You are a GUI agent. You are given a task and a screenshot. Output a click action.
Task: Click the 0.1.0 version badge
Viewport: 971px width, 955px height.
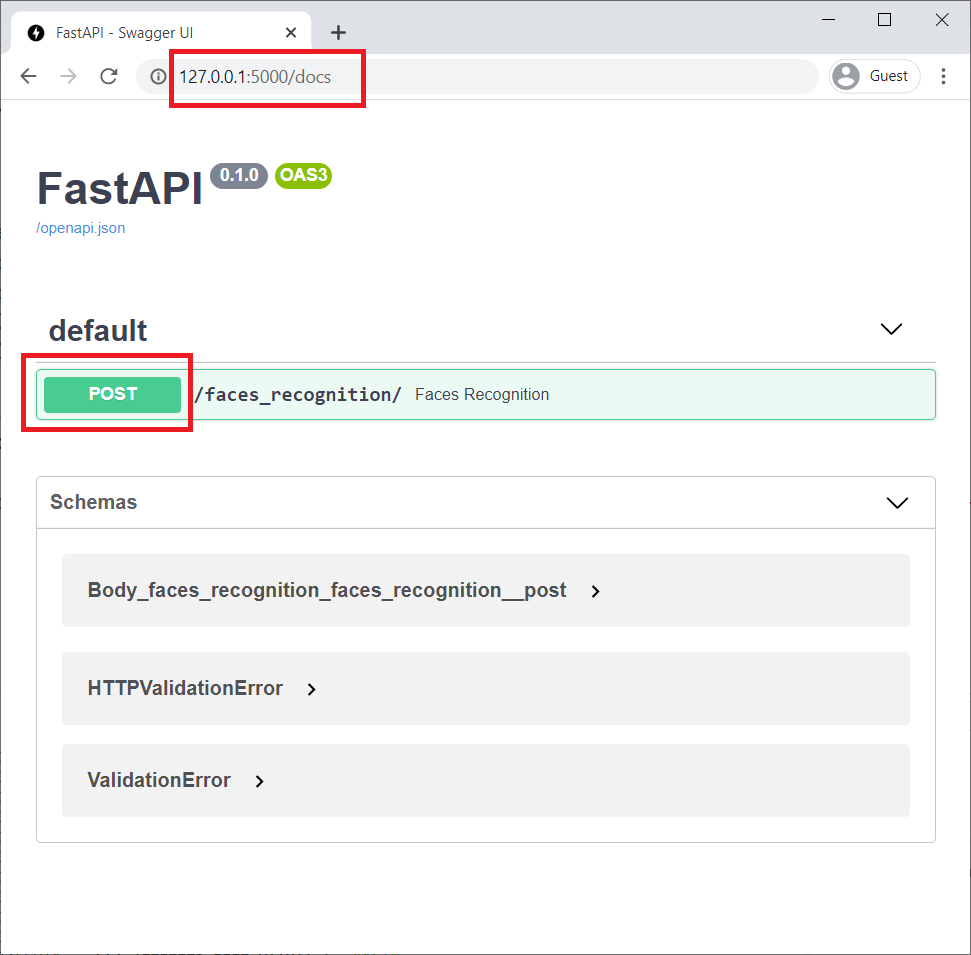[x=238, y=176]
